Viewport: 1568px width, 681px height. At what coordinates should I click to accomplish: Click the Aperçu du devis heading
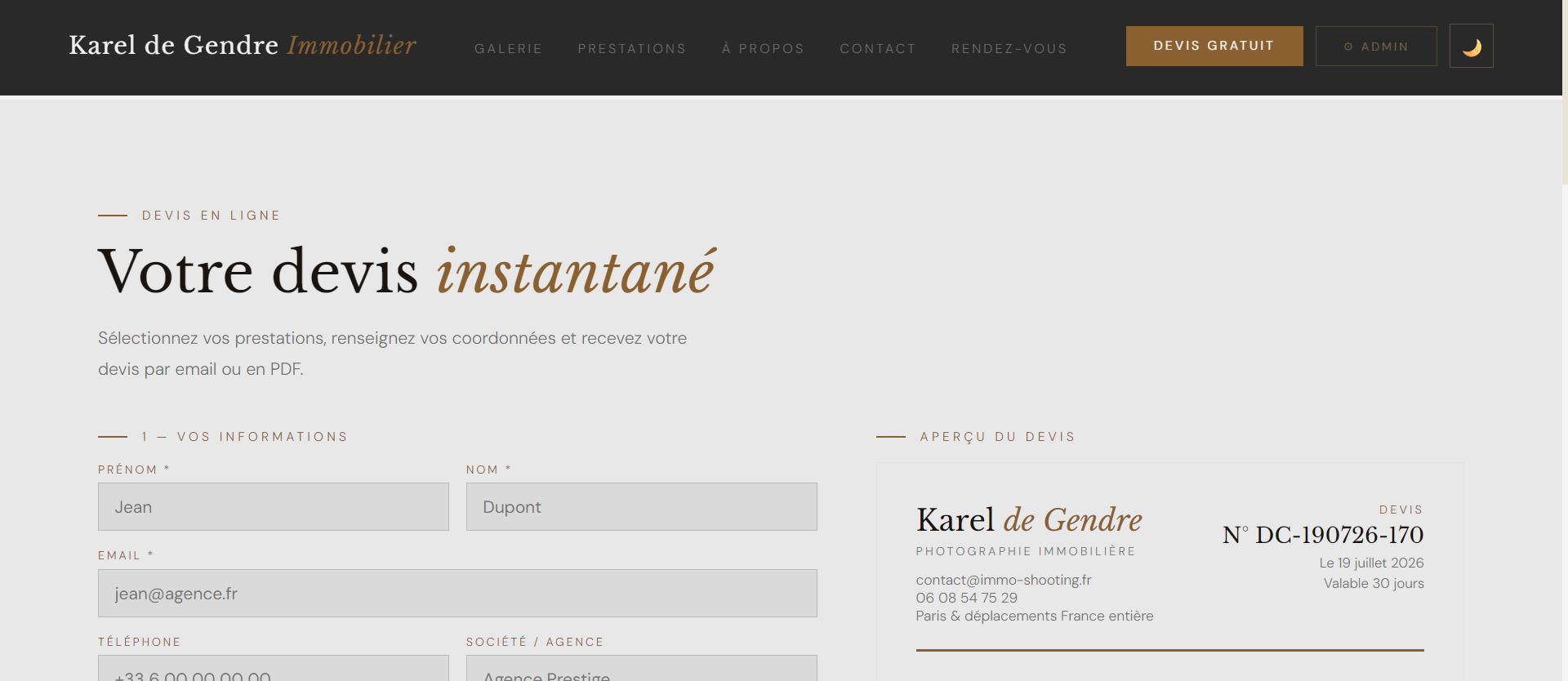997,437
